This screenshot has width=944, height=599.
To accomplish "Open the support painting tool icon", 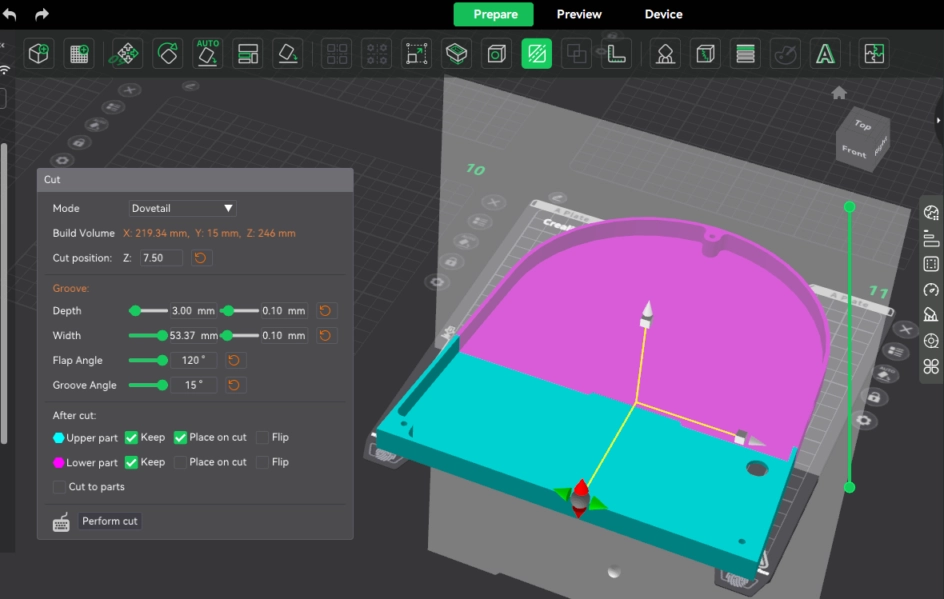I will (665, 54).
